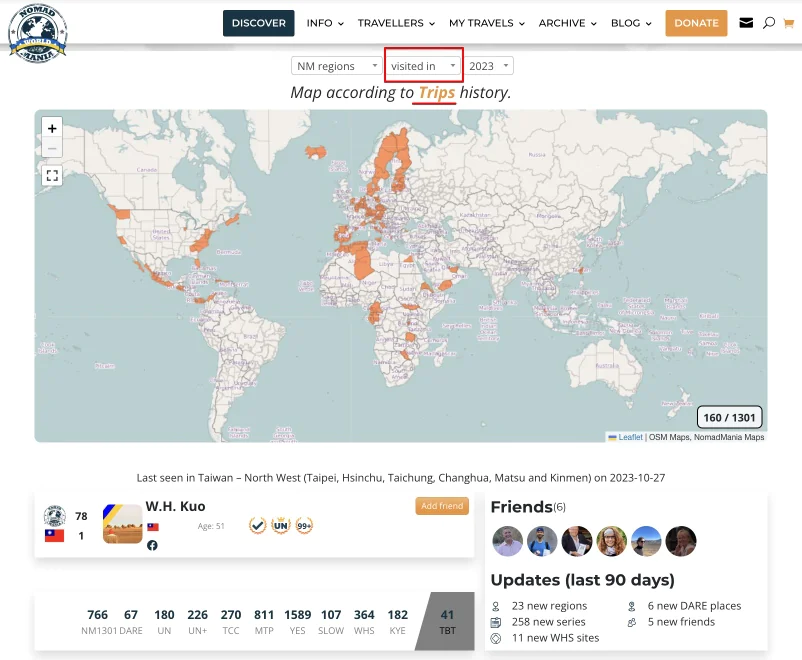Open the My Travels menu
This screenshot has height=660, width=802.
(x=486, y=23)
